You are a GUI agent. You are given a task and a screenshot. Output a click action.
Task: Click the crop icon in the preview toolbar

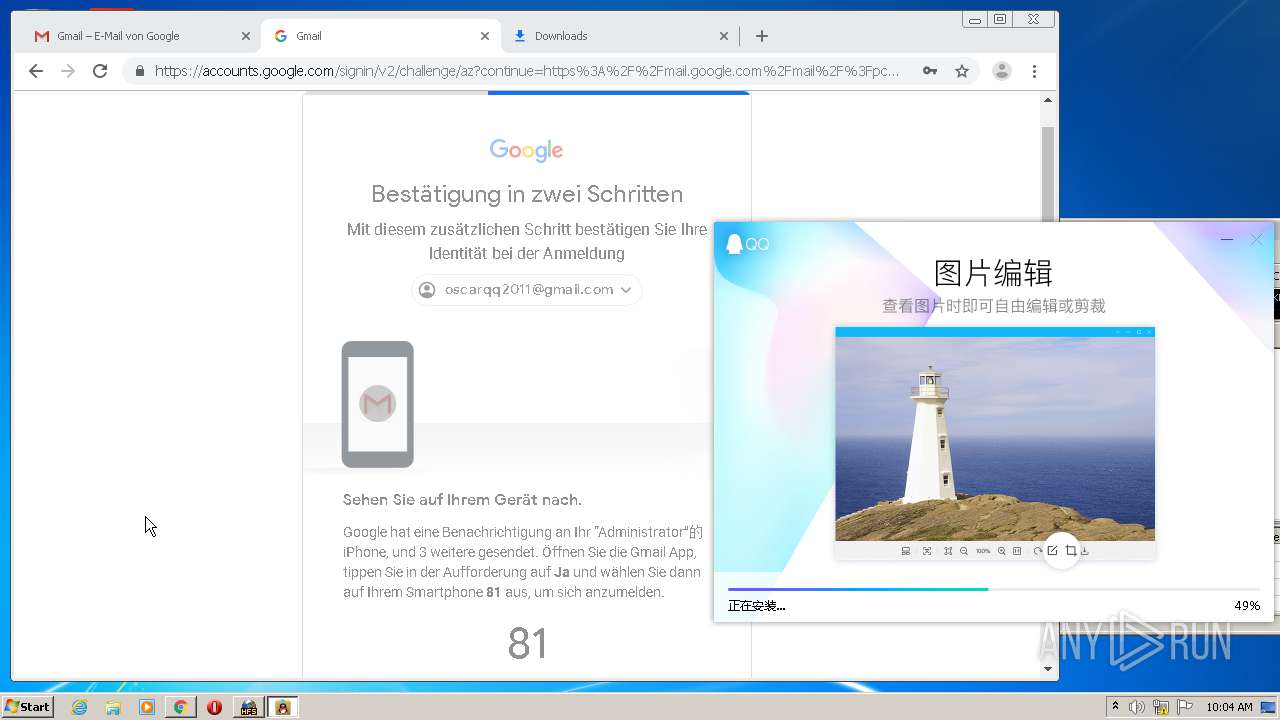pyautogui.click(x=1070, y=551)
